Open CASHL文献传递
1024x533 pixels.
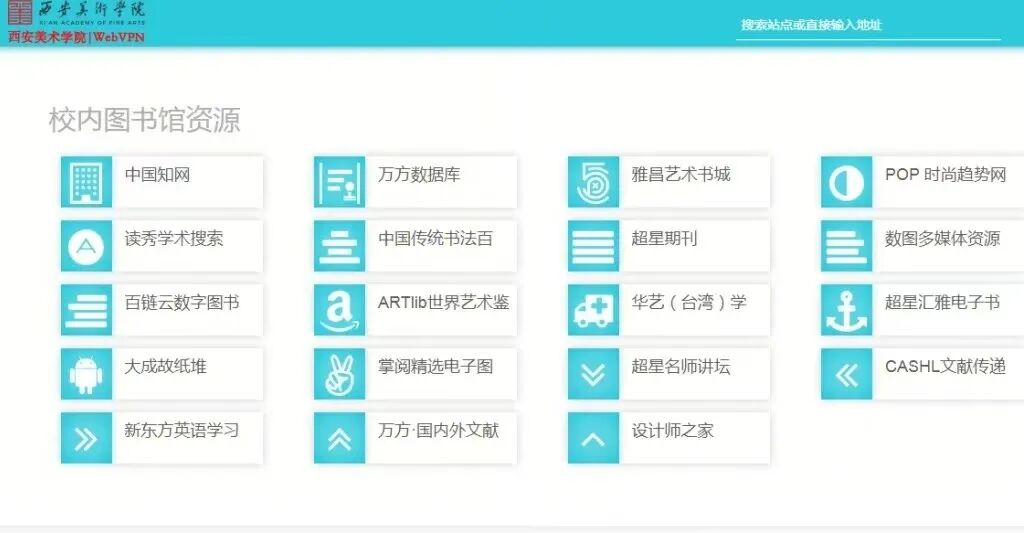tap(945, 366)
